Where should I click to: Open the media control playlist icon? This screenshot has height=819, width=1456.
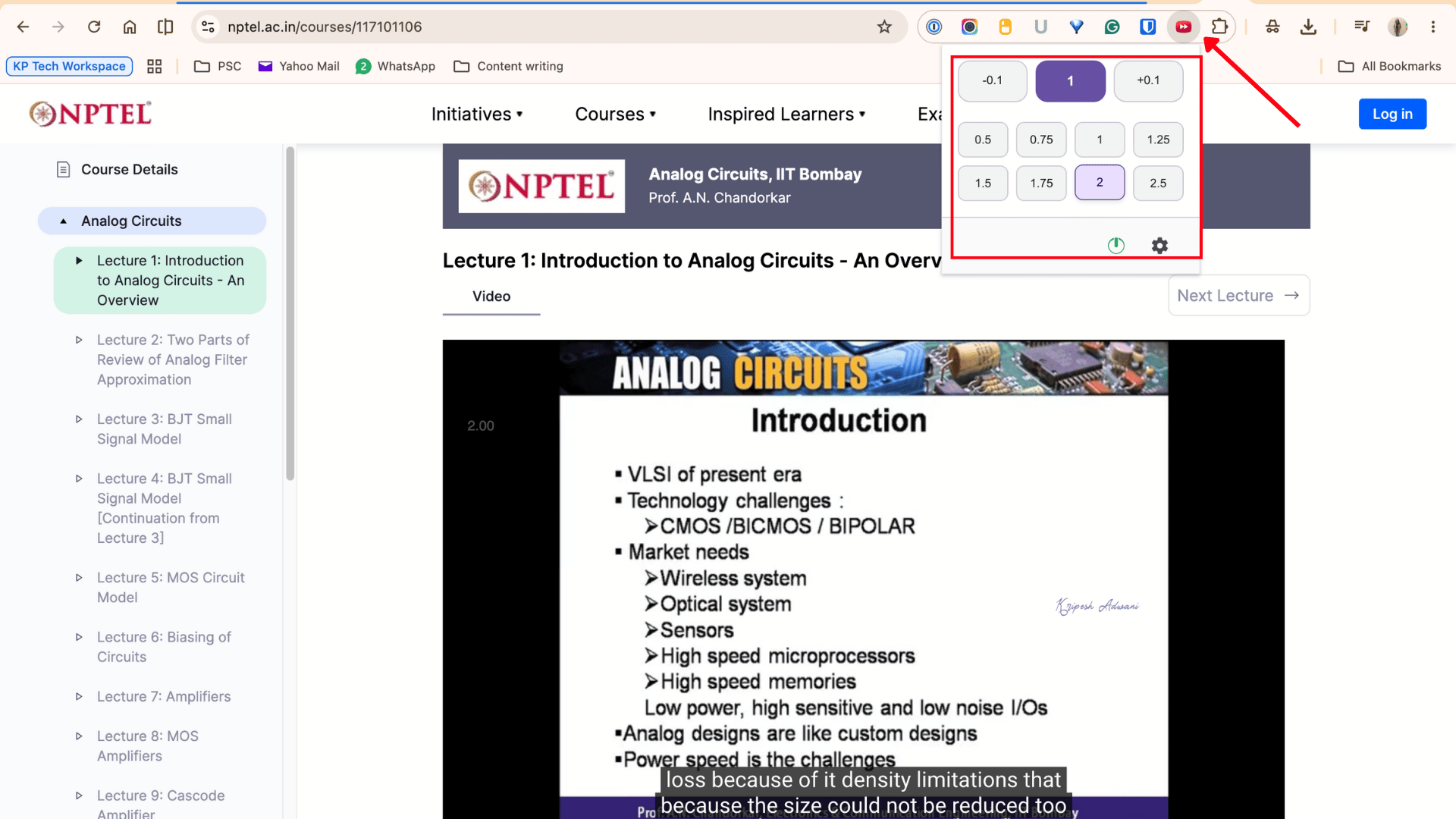(x=1362, y=27)
